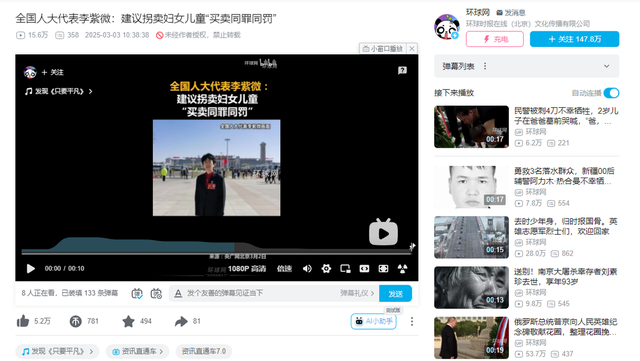
Task: Click the 8 人正在看 viewer count text
Action: point(39,293)
